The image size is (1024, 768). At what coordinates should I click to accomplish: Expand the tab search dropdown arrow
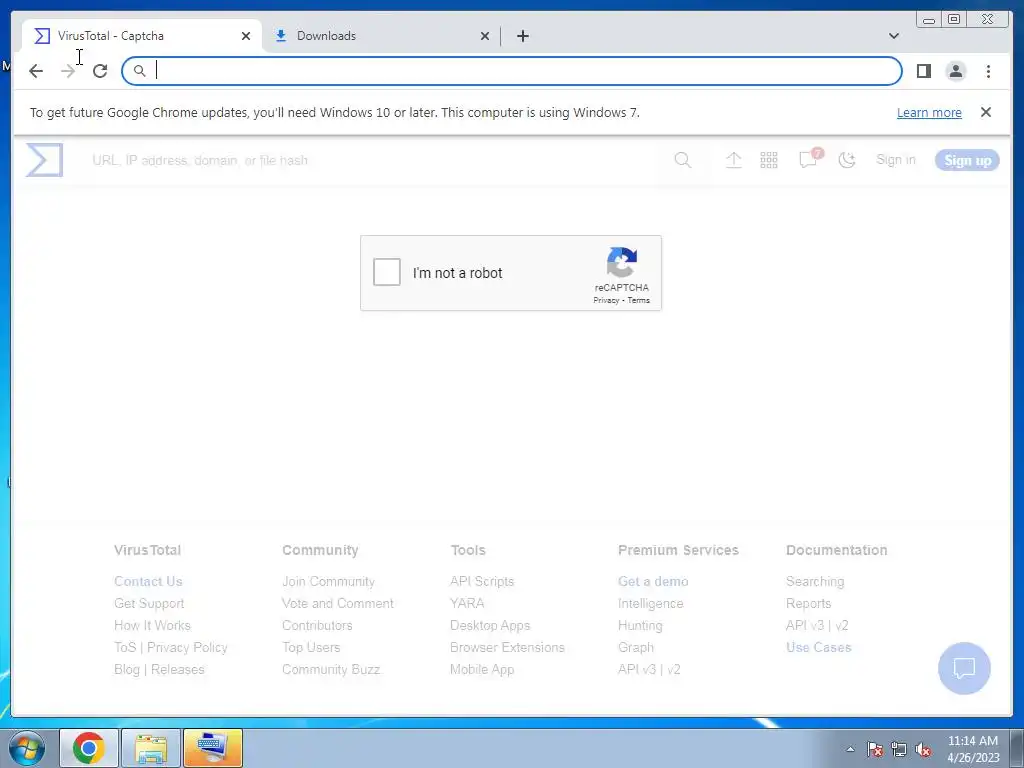click(893, 36)
